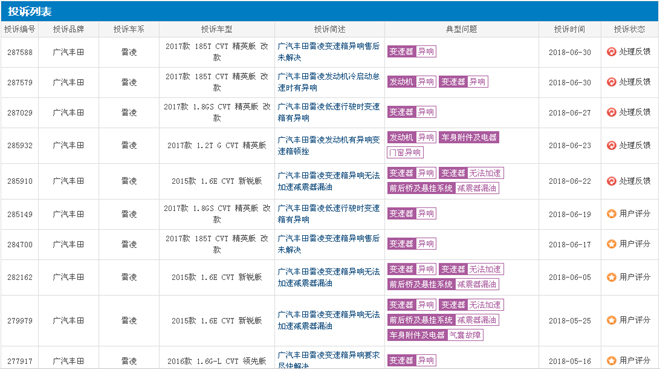Click the 发动机 异响 tag in row 287579
This screenshot has height=370, width=660.
point(411,82)
